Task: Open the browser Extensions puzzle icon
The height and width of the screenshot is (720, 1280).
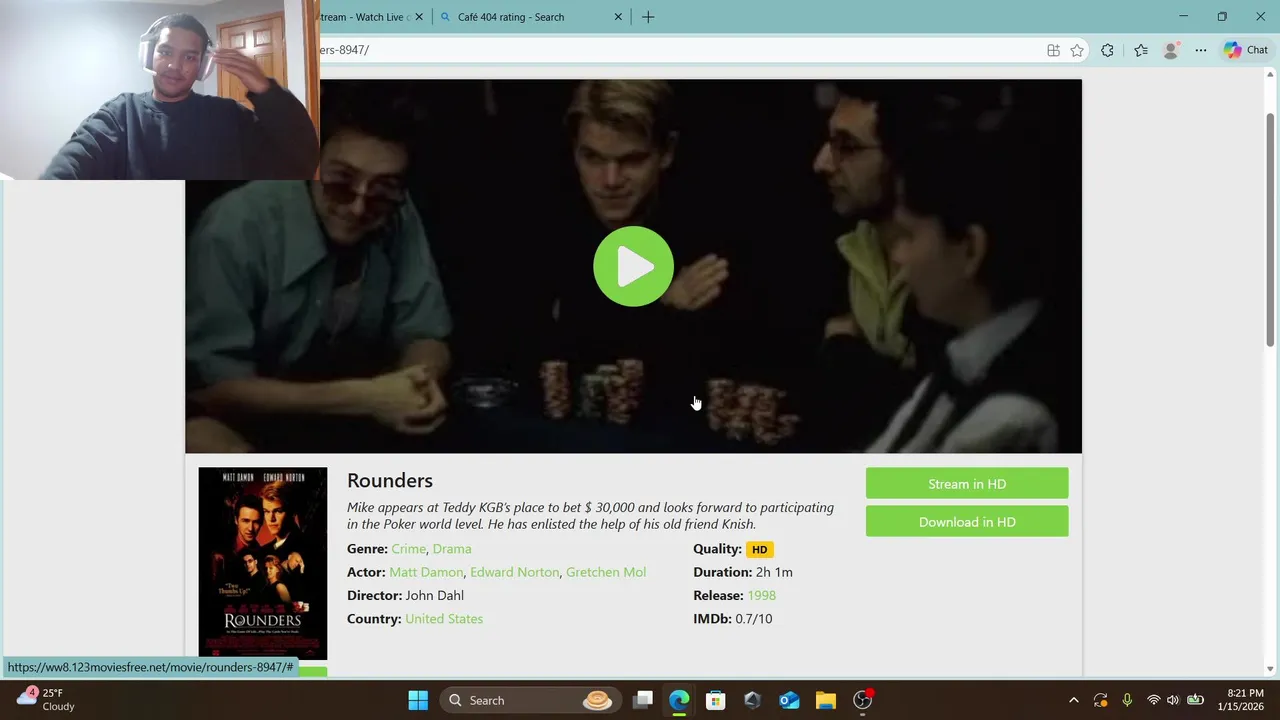Action: click(x=1107, y=50)
